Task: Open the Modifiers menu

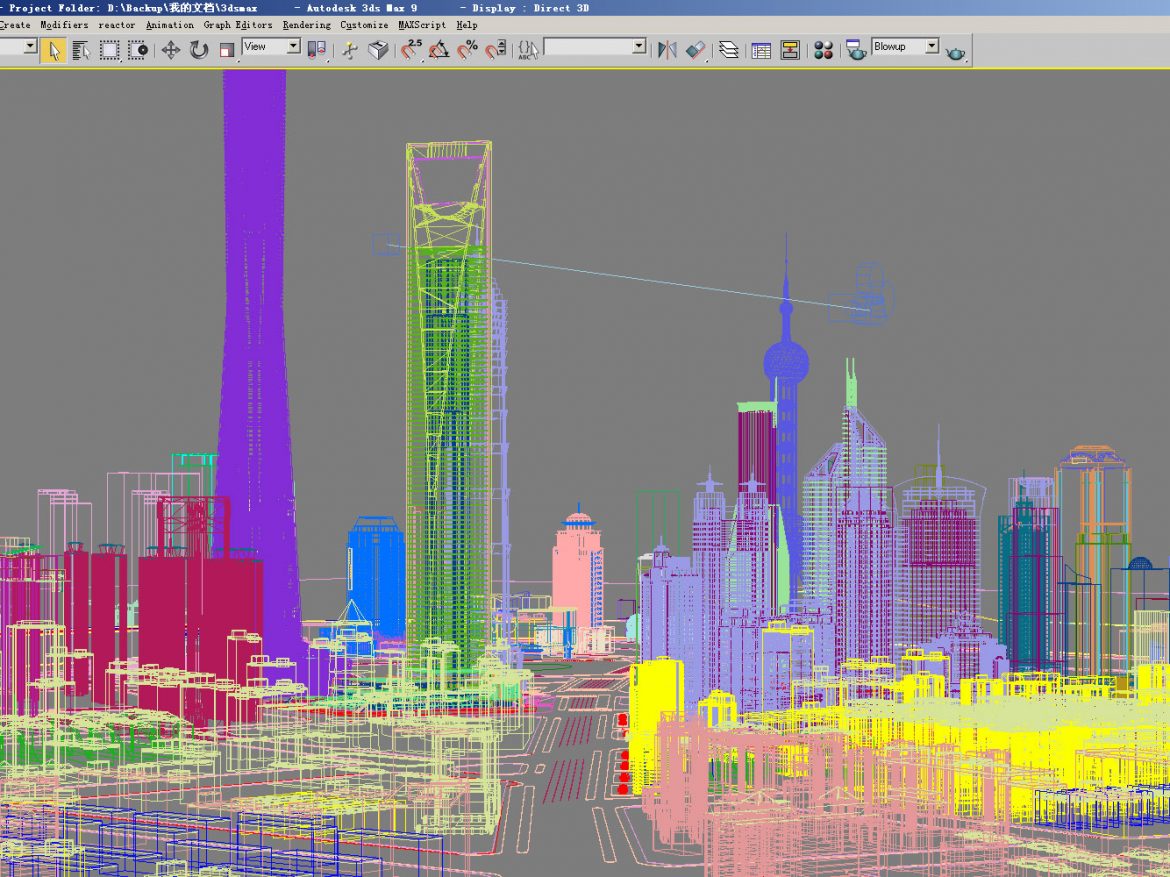Action: (64, 25)
